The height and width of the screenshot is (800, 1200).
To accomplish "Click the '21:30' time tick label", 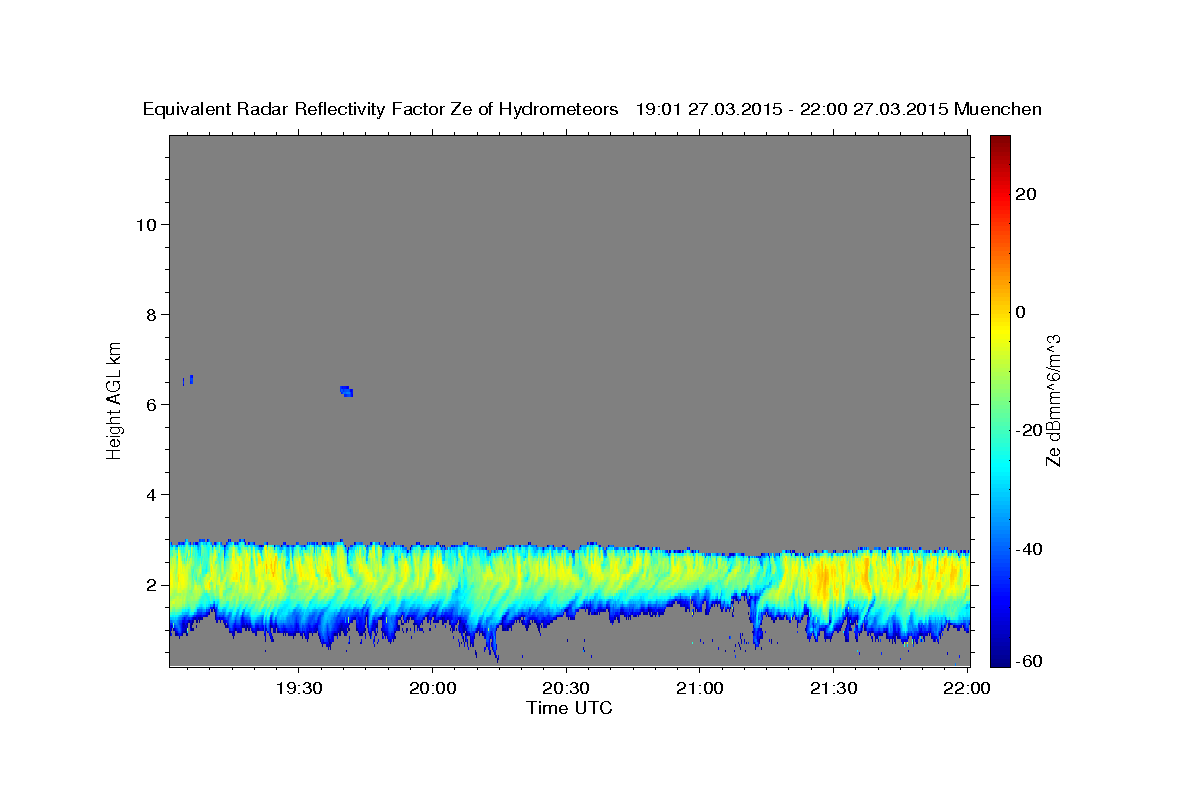I will [833, 688].
